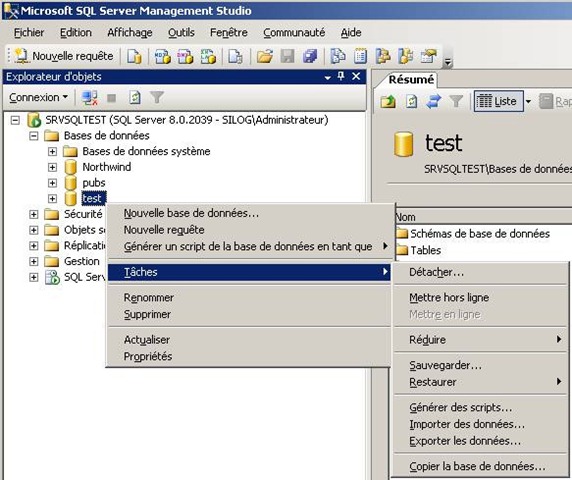Image resolution: width=572 pixels, height=480 pixels.
Task: Expand the Sécurité folder node
Action: (x=34, y=214)
